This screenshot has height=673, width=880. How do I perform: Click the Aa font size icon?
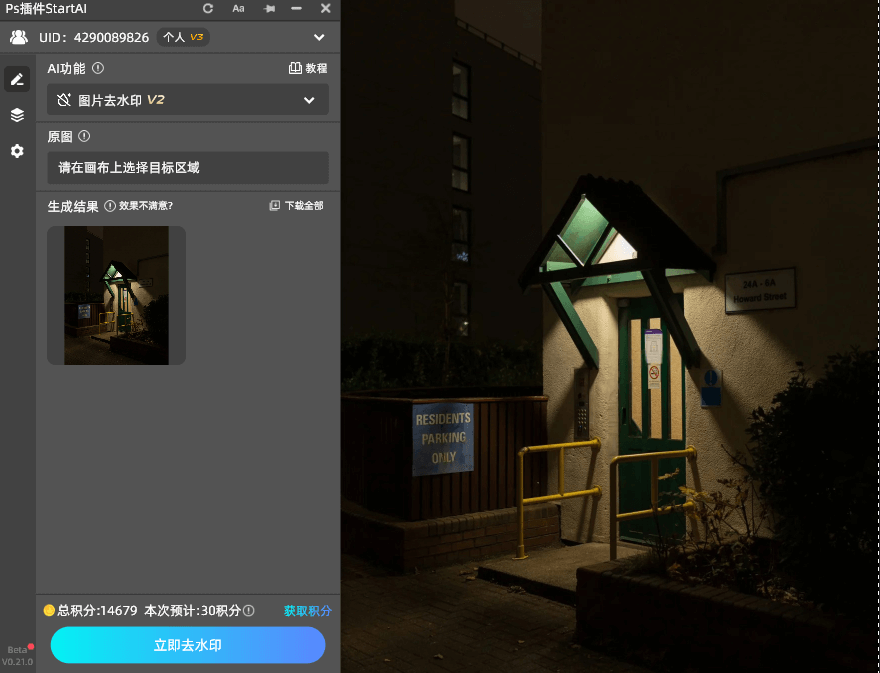tap(238, 8)
